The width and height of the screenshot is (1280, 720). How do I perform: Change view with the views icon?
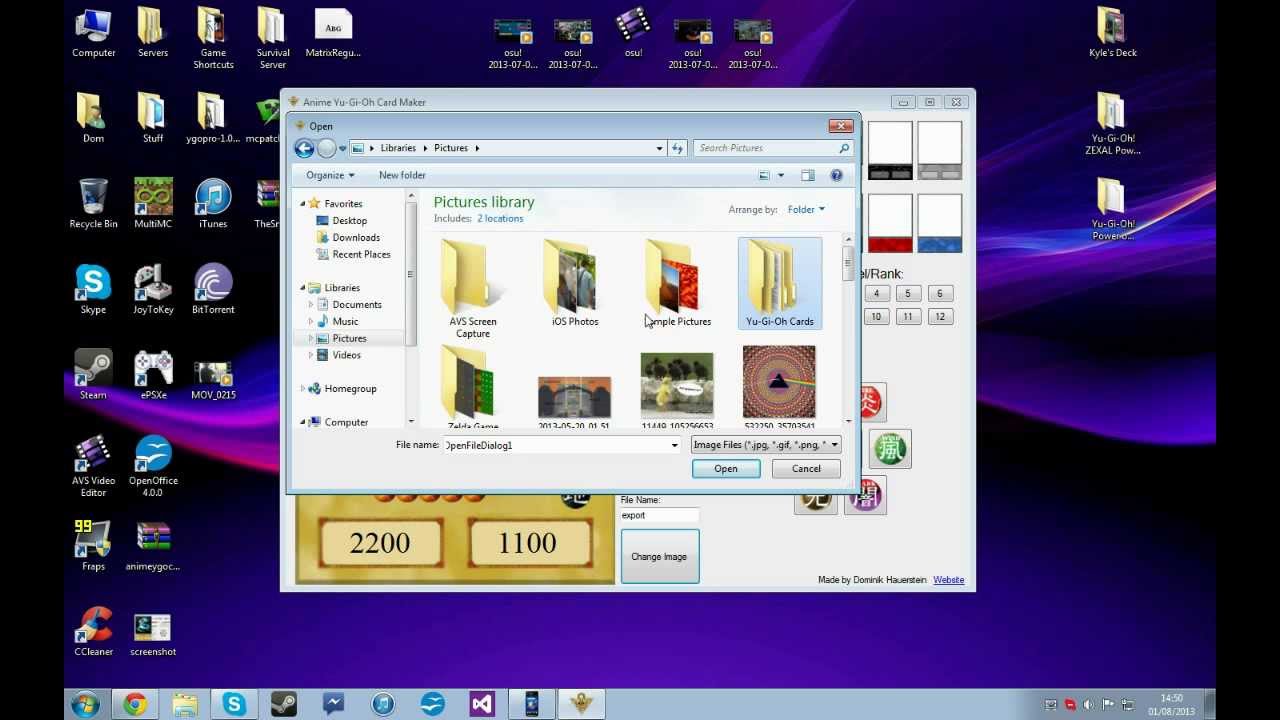coord(764,175)
